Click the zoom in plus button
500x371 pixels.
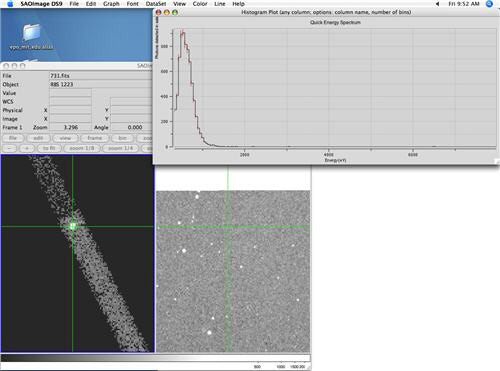[x=27, y=148]
